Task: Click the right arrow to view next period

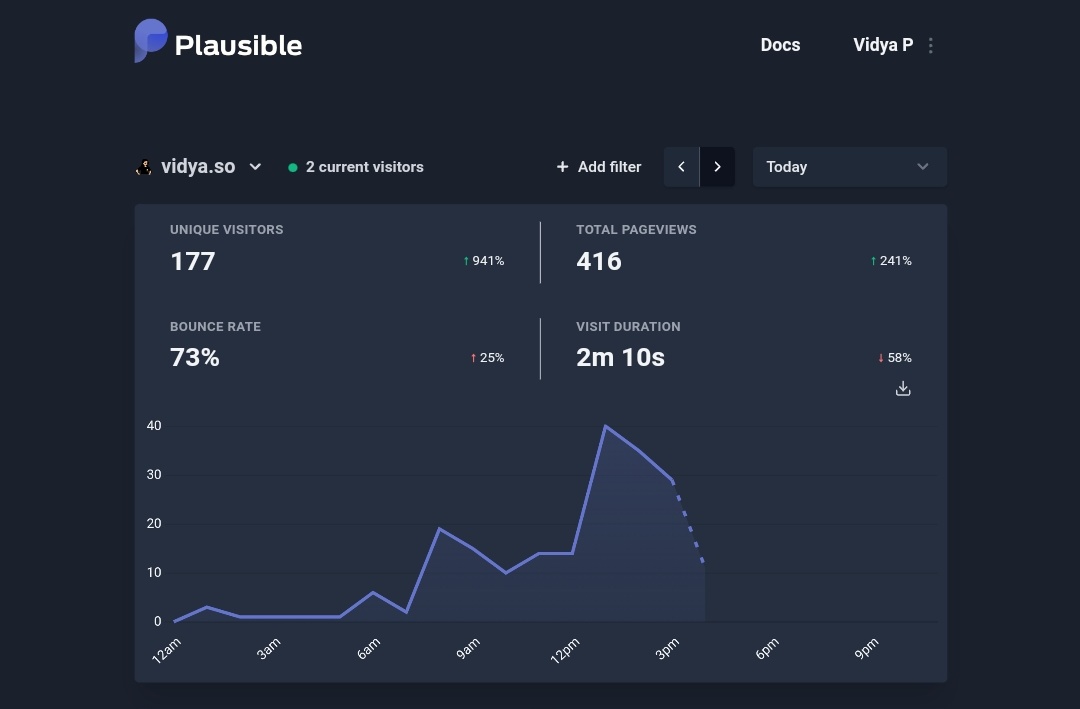Action: coord(717,166)
